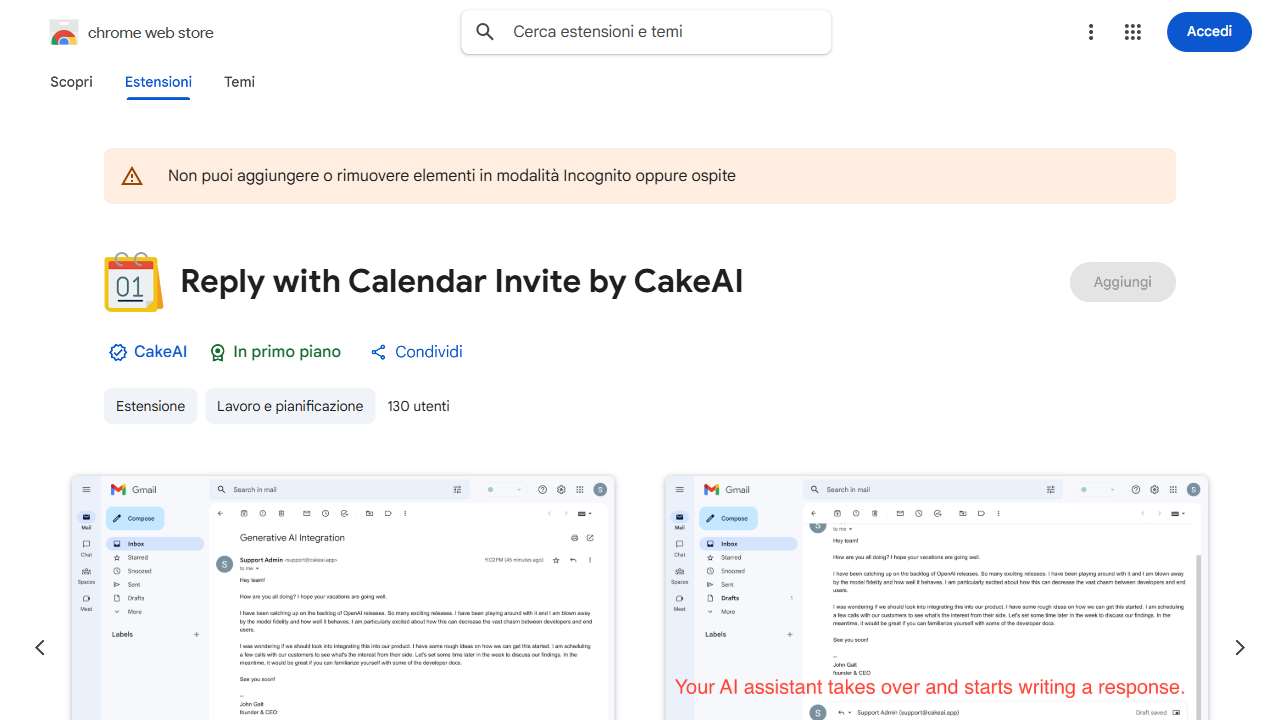Switch to the Scopri tab
The height and width of the screenshot is (720, 1280).
point(71,82)
